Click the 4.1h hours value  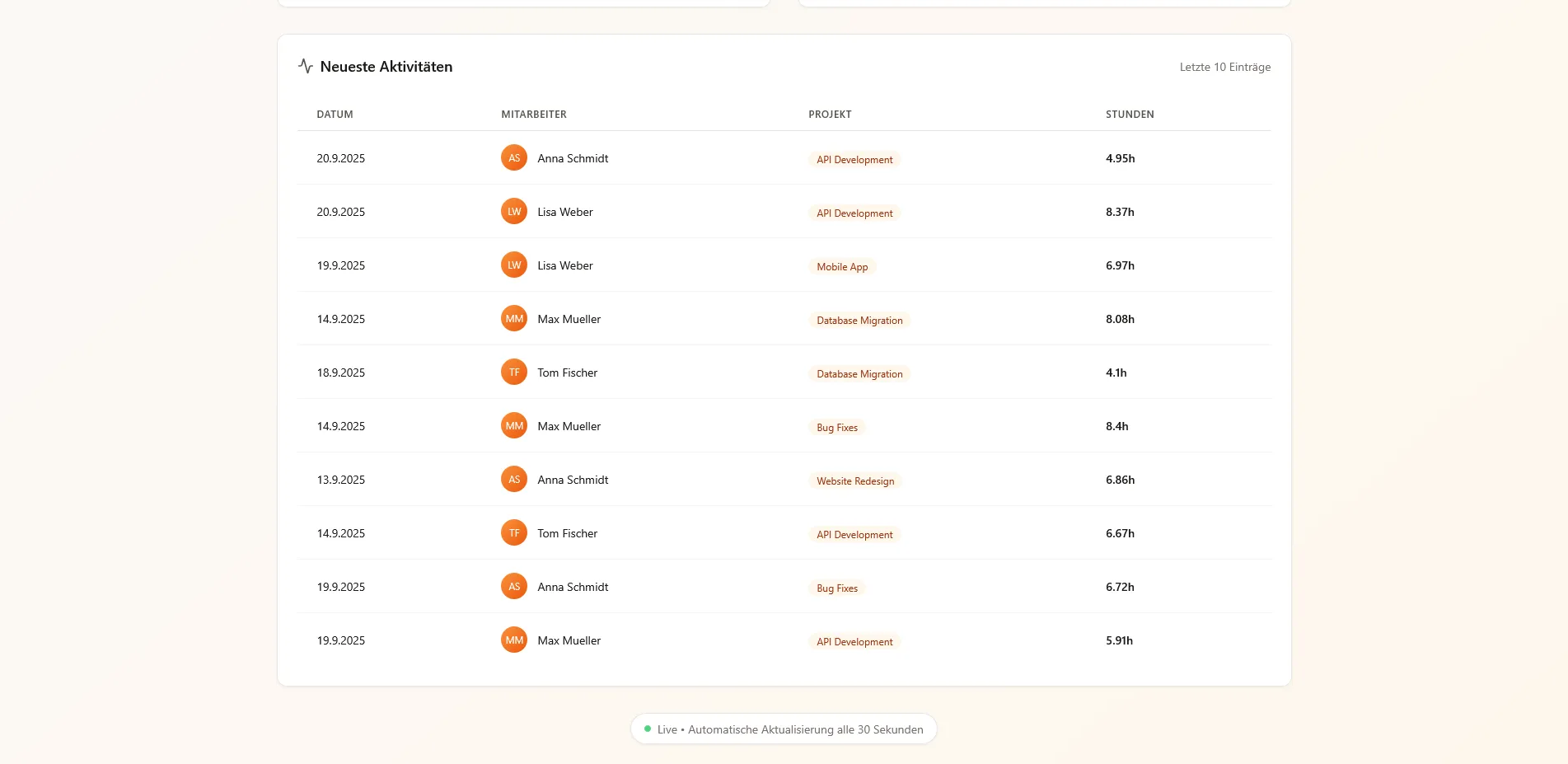1116,373
